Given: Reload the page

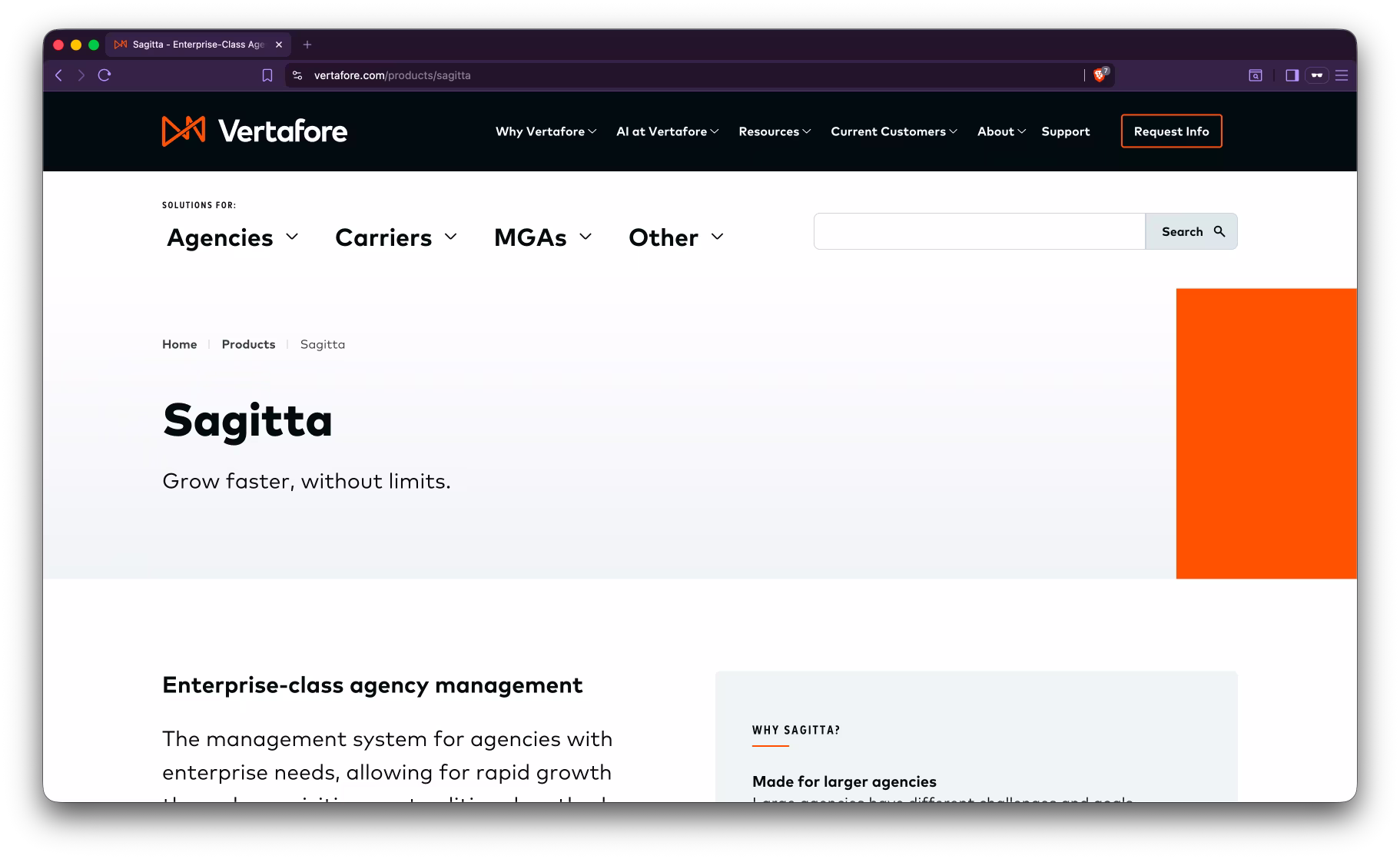Looking at the screenshot, I should 105,75.
